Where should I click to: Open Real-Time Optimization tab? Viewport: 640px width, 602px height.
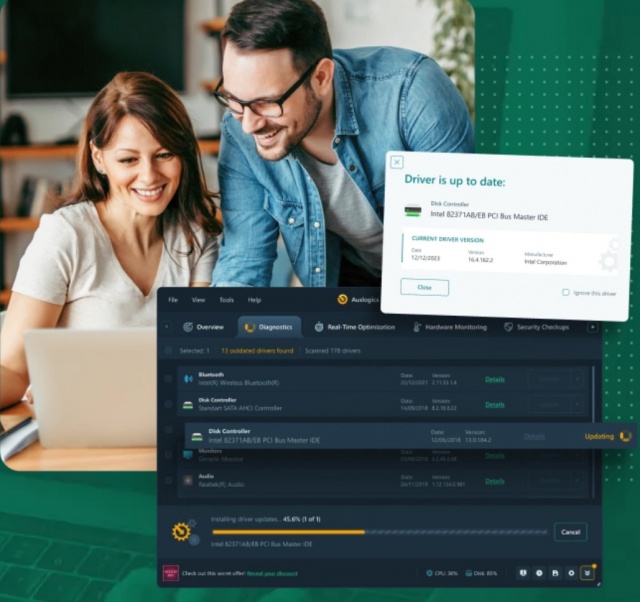click(x=354, y=327)
